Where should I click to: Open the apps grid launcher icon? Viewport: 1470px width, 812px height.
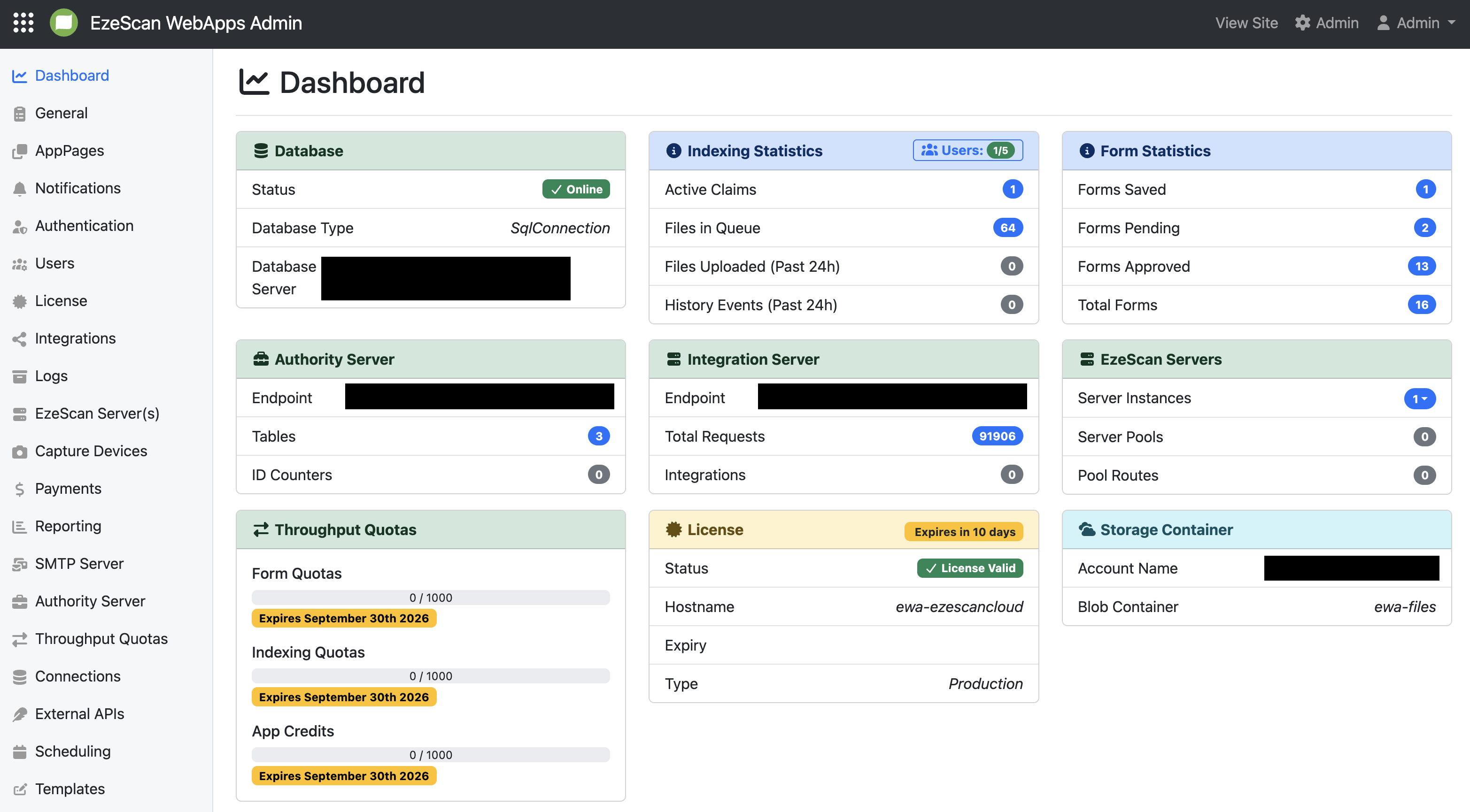coord(23,23)
